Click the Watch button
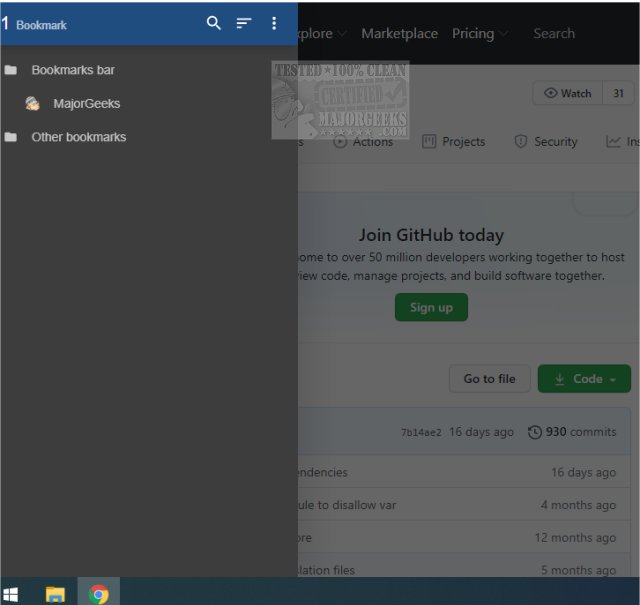640x605 pixels. [x=568, y=93]
